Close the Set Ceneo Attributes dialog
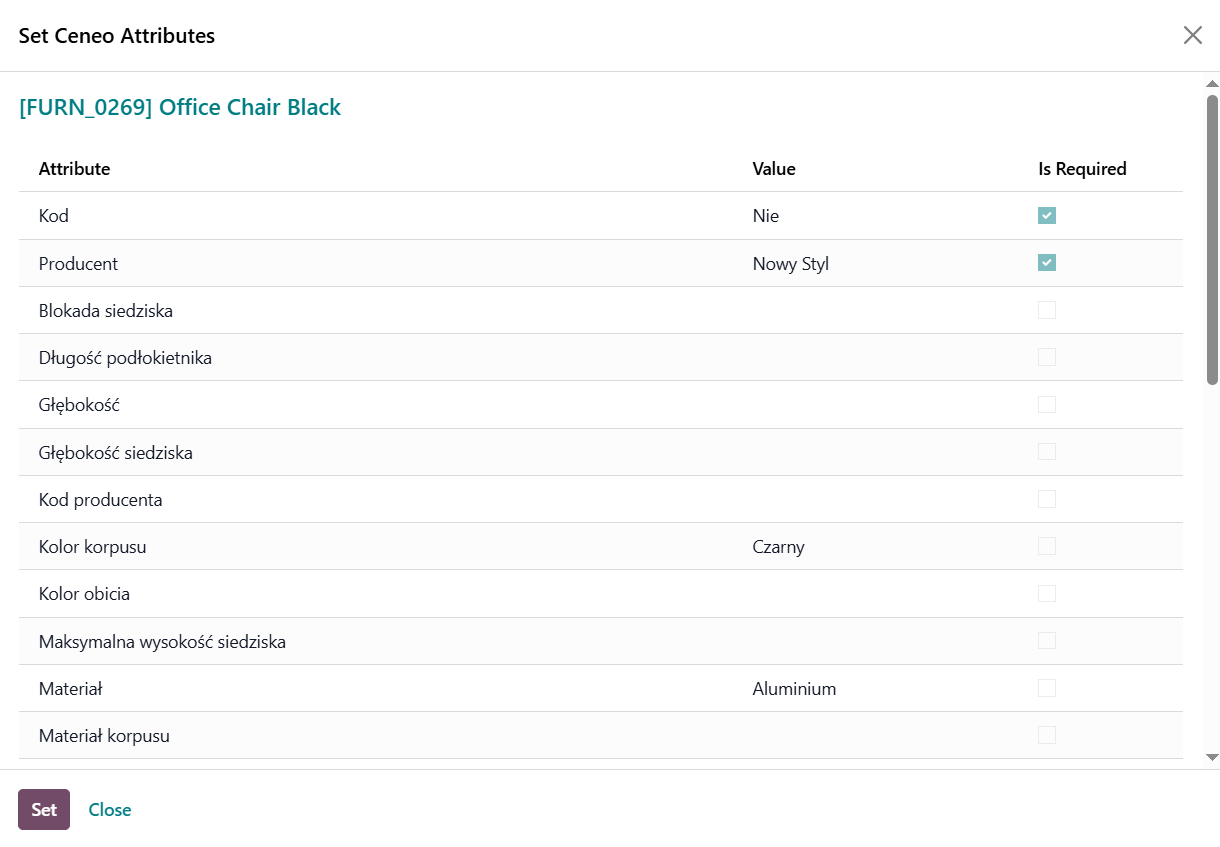Screen dimensions: 1220x847 click(1193, 35)
